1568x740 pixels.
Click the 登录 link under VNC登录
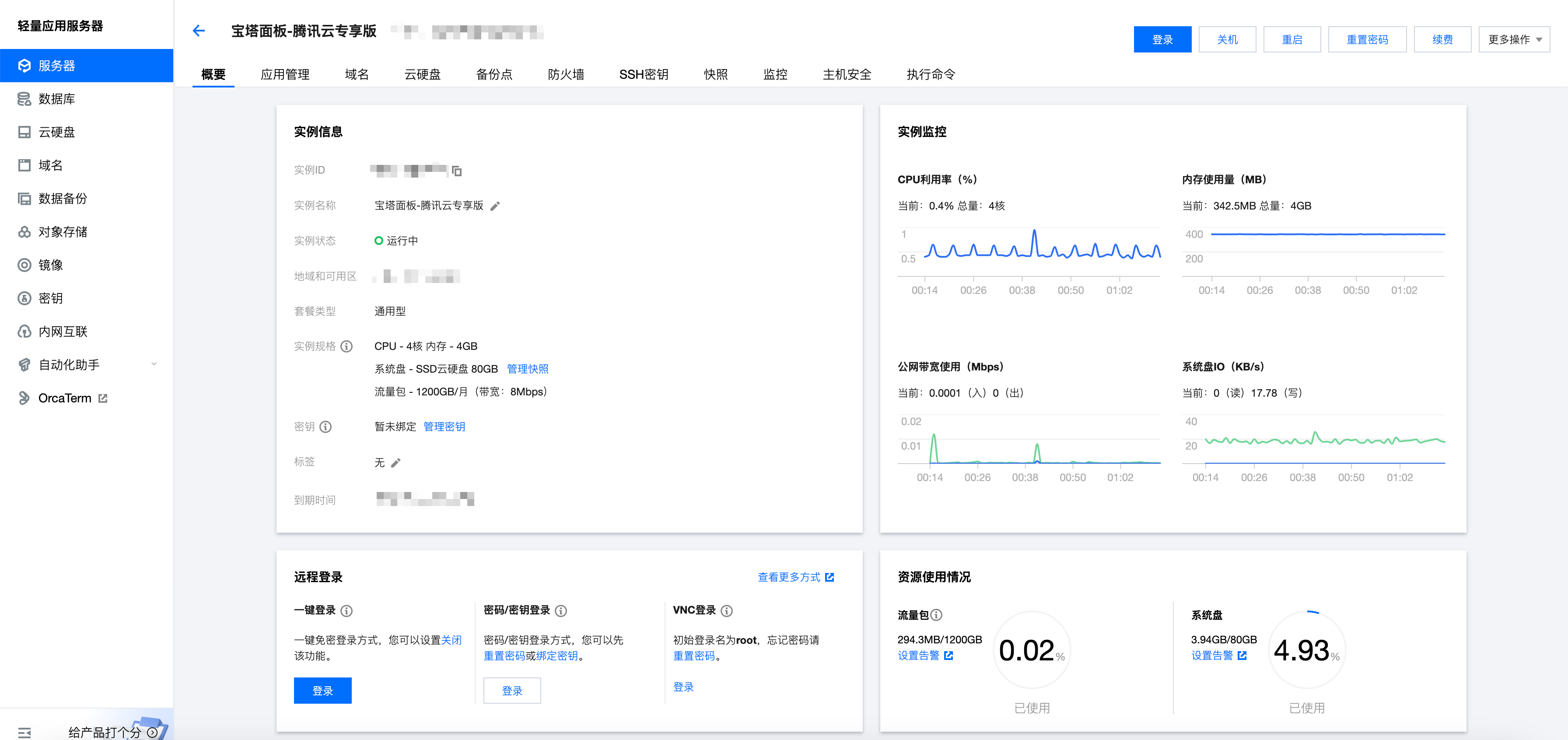pos(683,687)
